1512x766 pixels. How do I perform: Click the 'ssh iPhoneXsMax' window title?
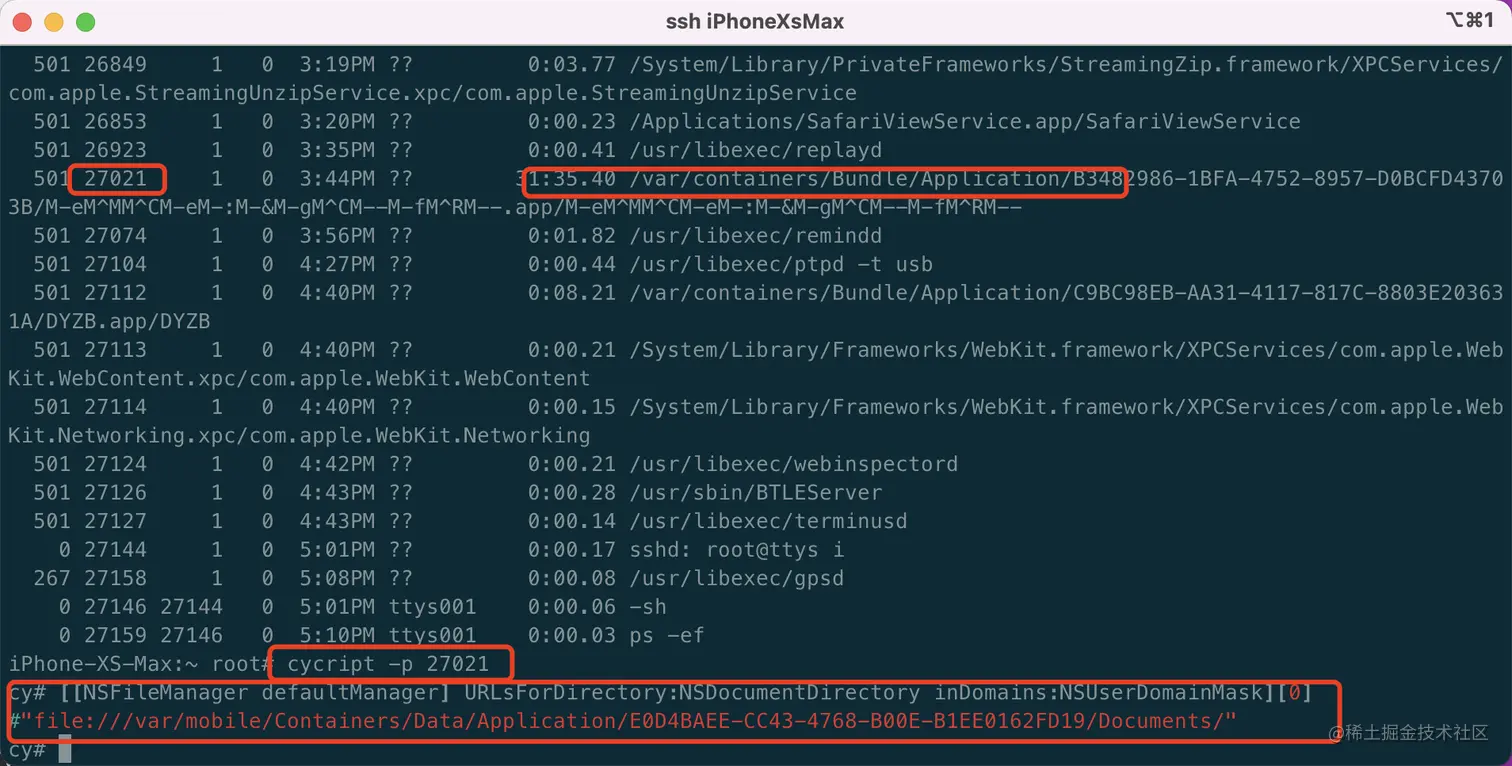point(755,21)
